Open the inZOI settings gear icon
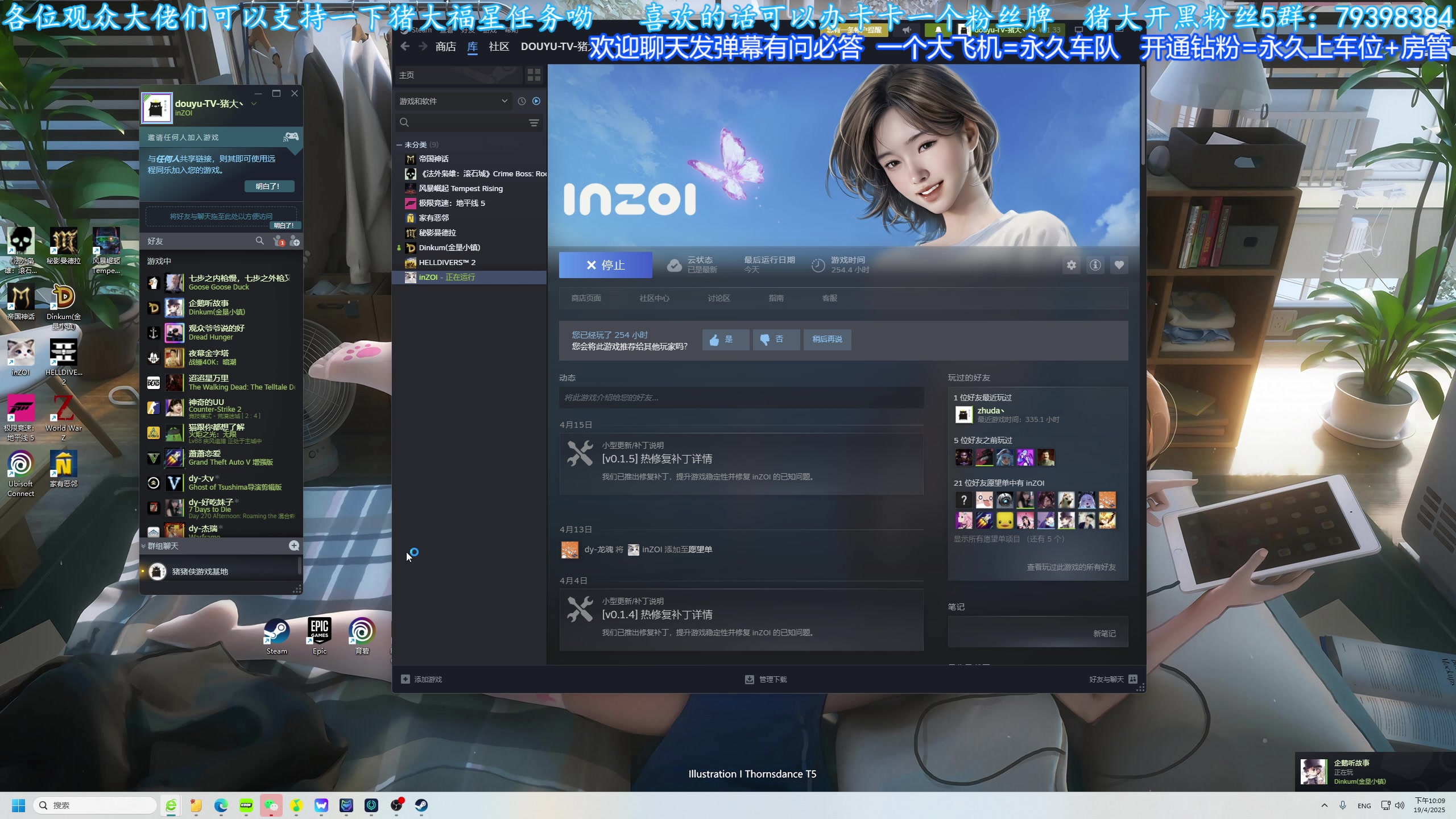This screenshot has width=1456, height=819. click(1071, 265)
